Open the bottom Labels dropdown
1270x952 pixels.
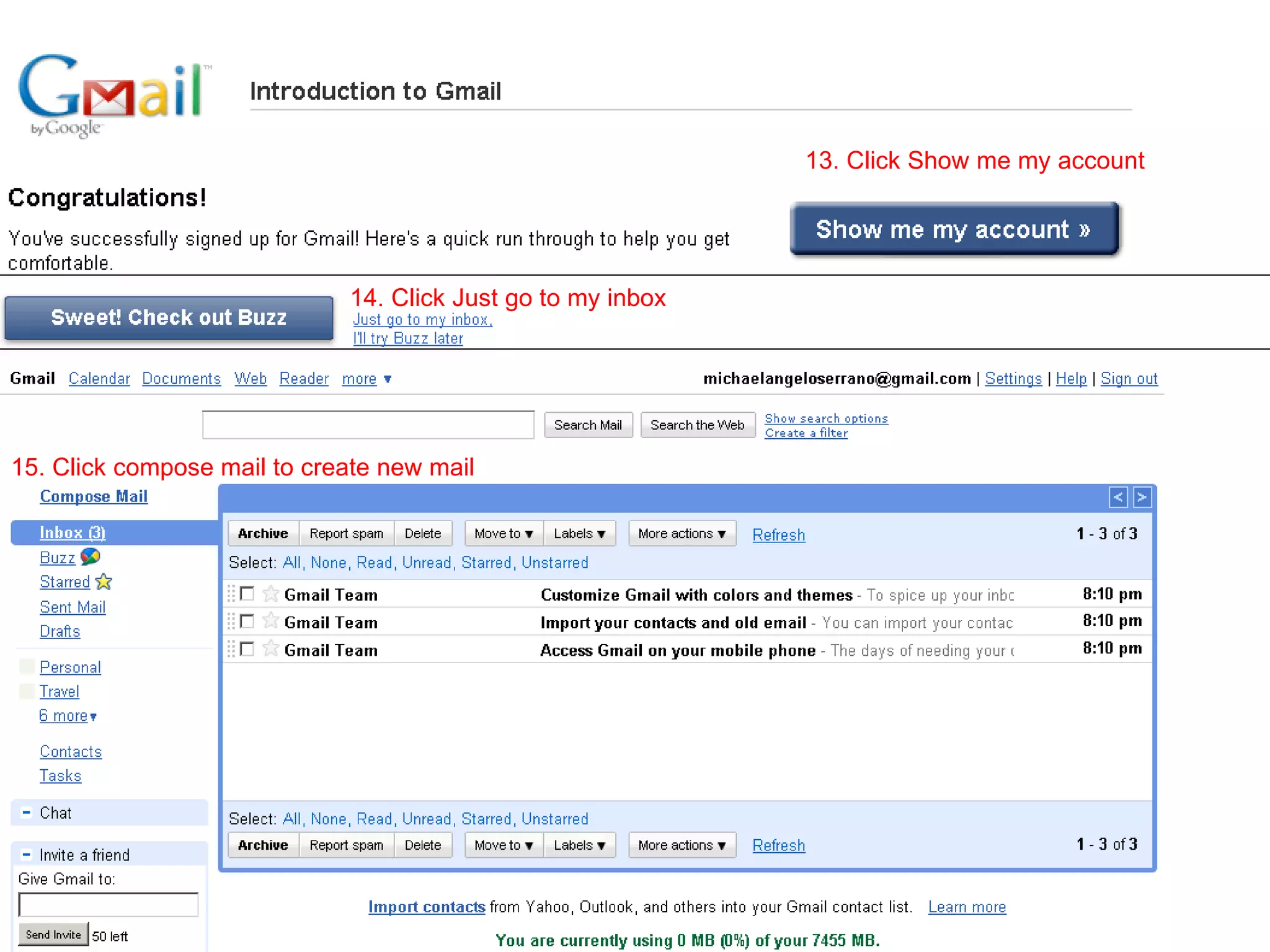click(579, 845)
